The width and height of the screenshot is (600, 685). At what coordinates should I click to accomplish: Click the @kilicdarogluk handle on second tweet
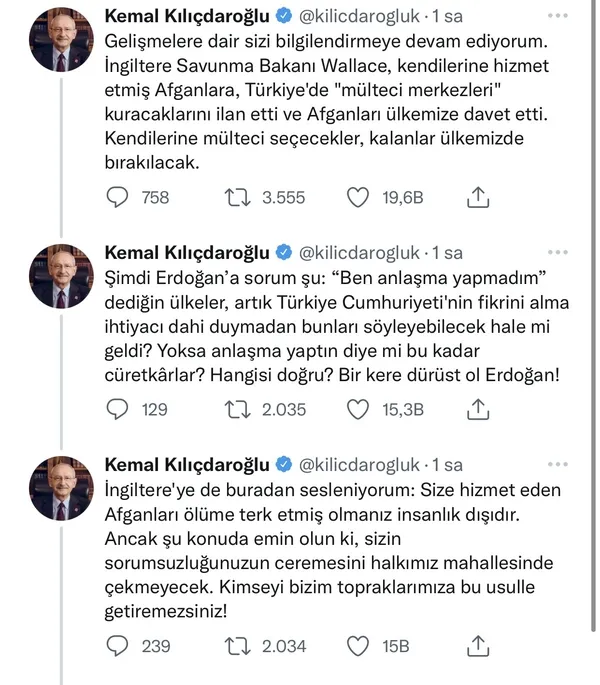click(x=359, y=252)
